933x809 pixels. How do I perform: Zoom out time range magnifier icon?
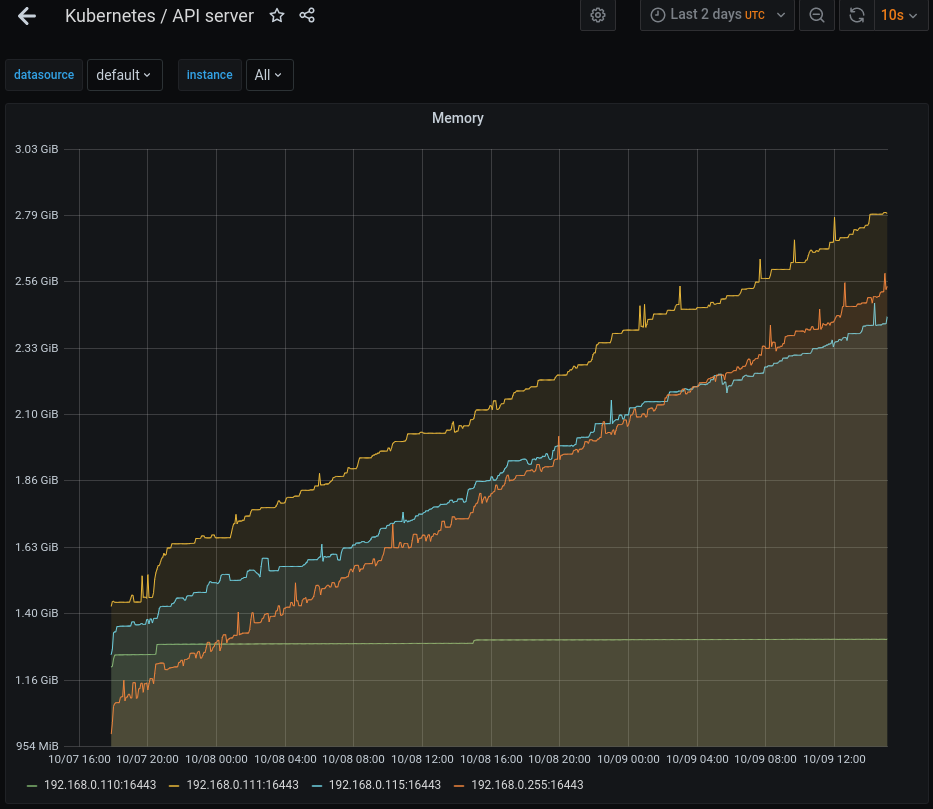click(x=817, y=15)
